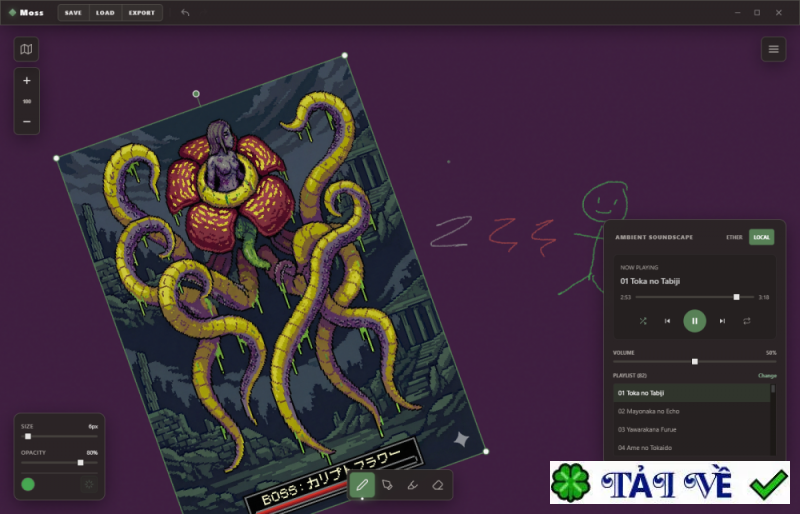Viewport: 800px width, 514px height.
Task: Zoom in with the plus button
Action: [x=27, y=80]
